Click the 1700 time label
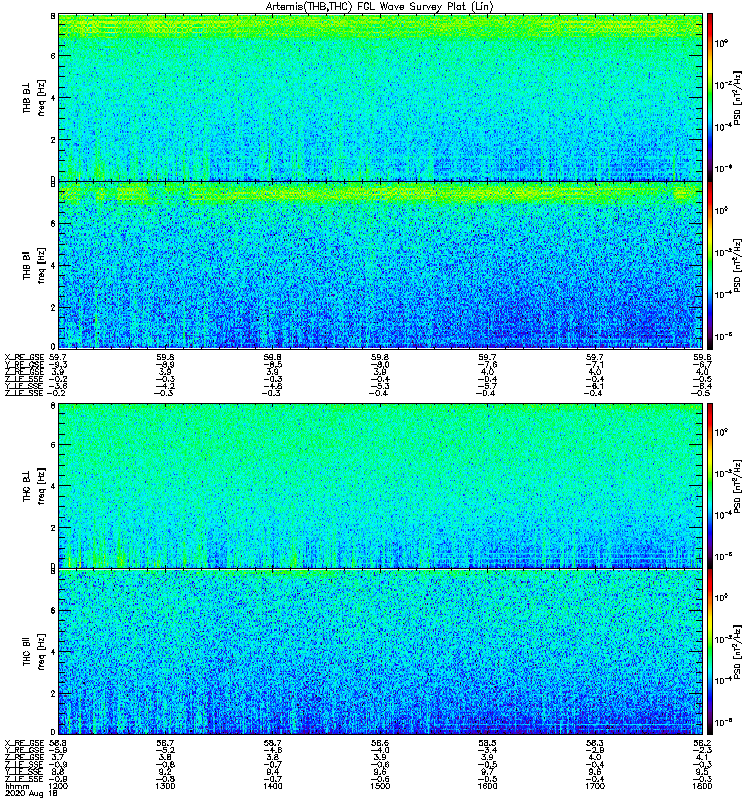The width and height of the screenshot is (750, 800). [x=595, y=786]
